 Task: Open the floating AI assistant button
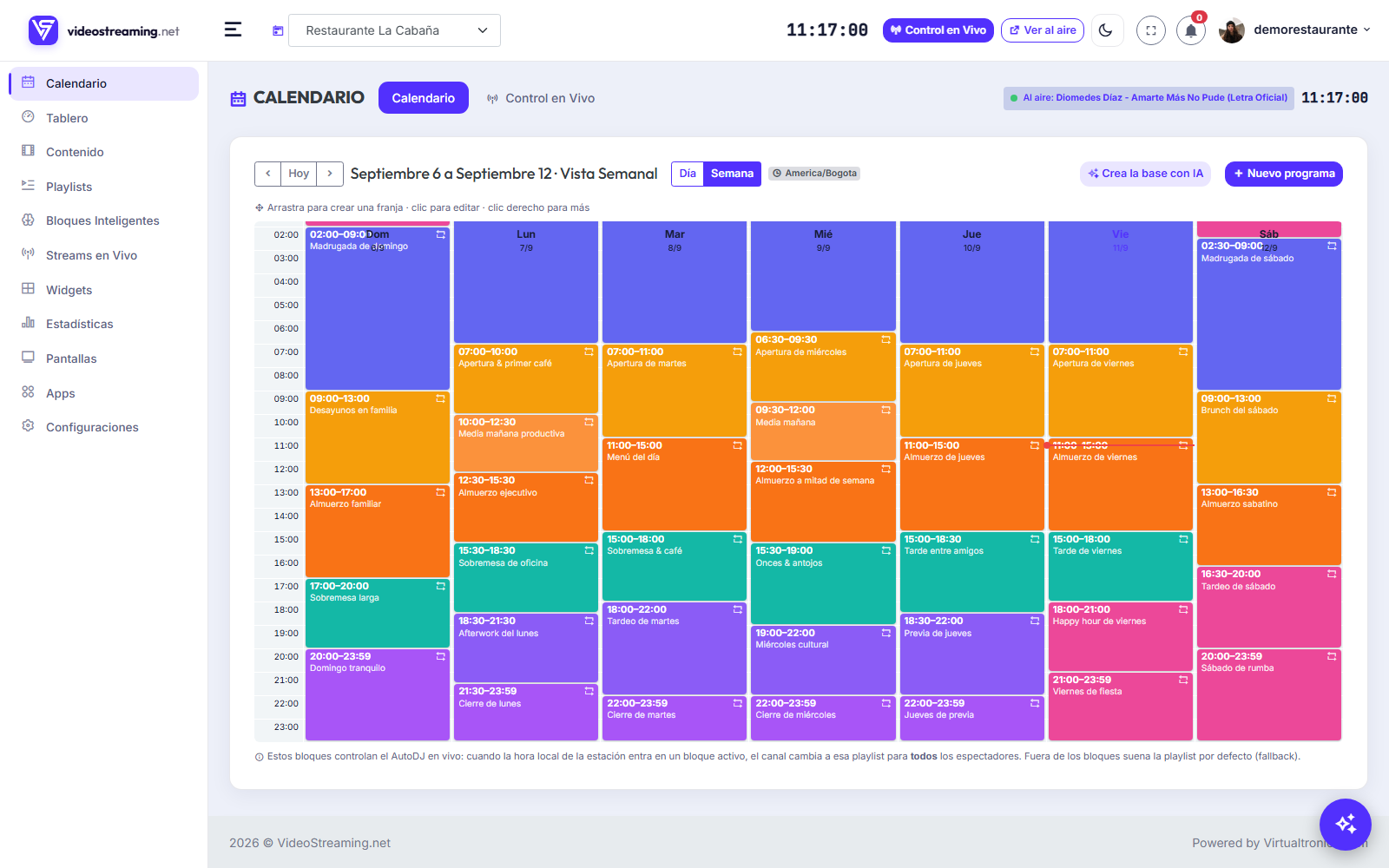[x=1346, y=825]
